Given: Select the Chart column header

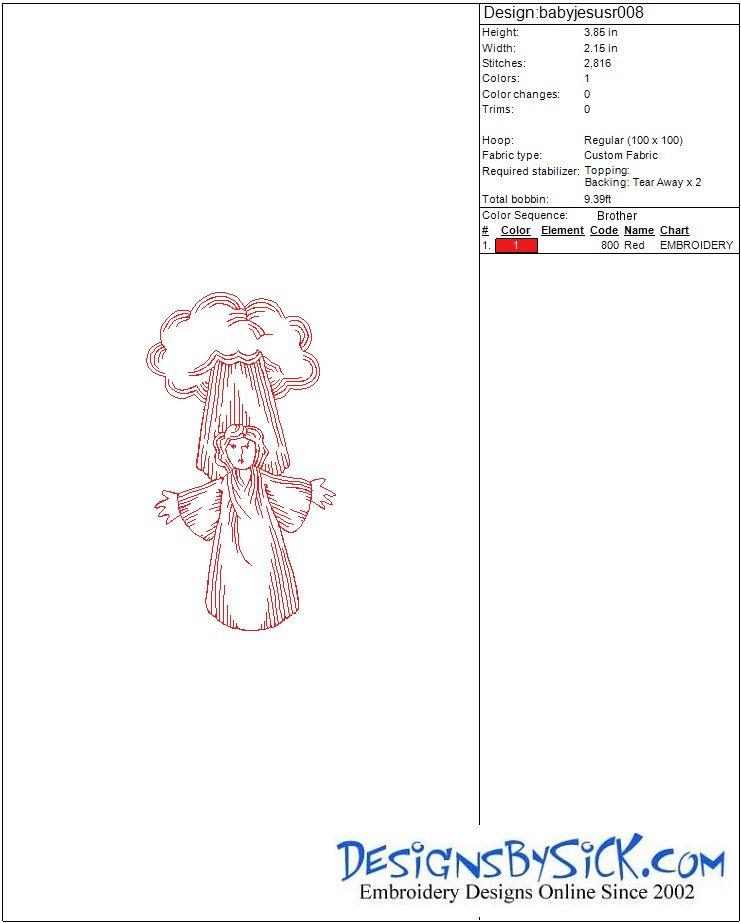Looking at the screenshot, I should point(674,230).
